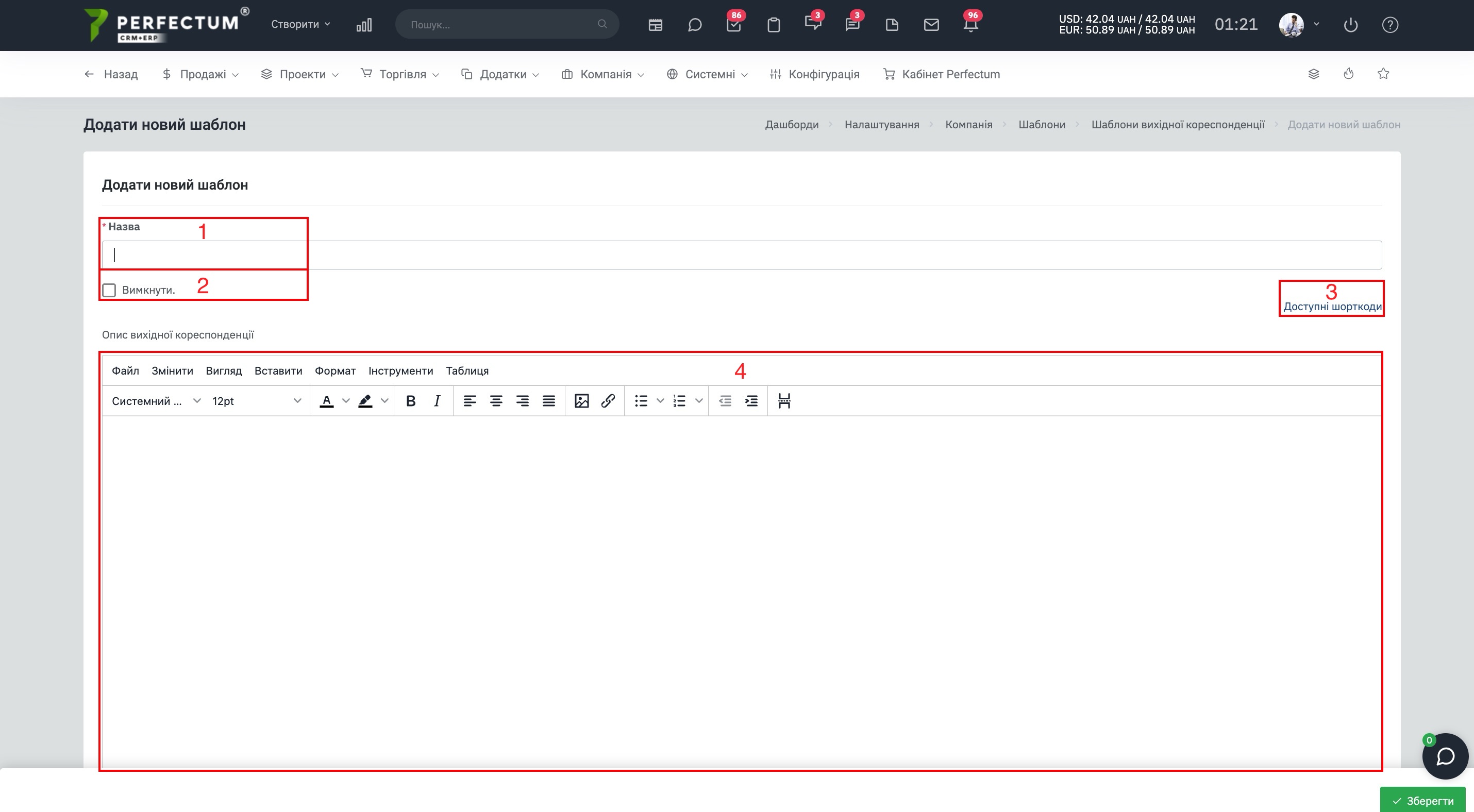
Task: Open Конфігурація menu item
Action: [814, 74]
